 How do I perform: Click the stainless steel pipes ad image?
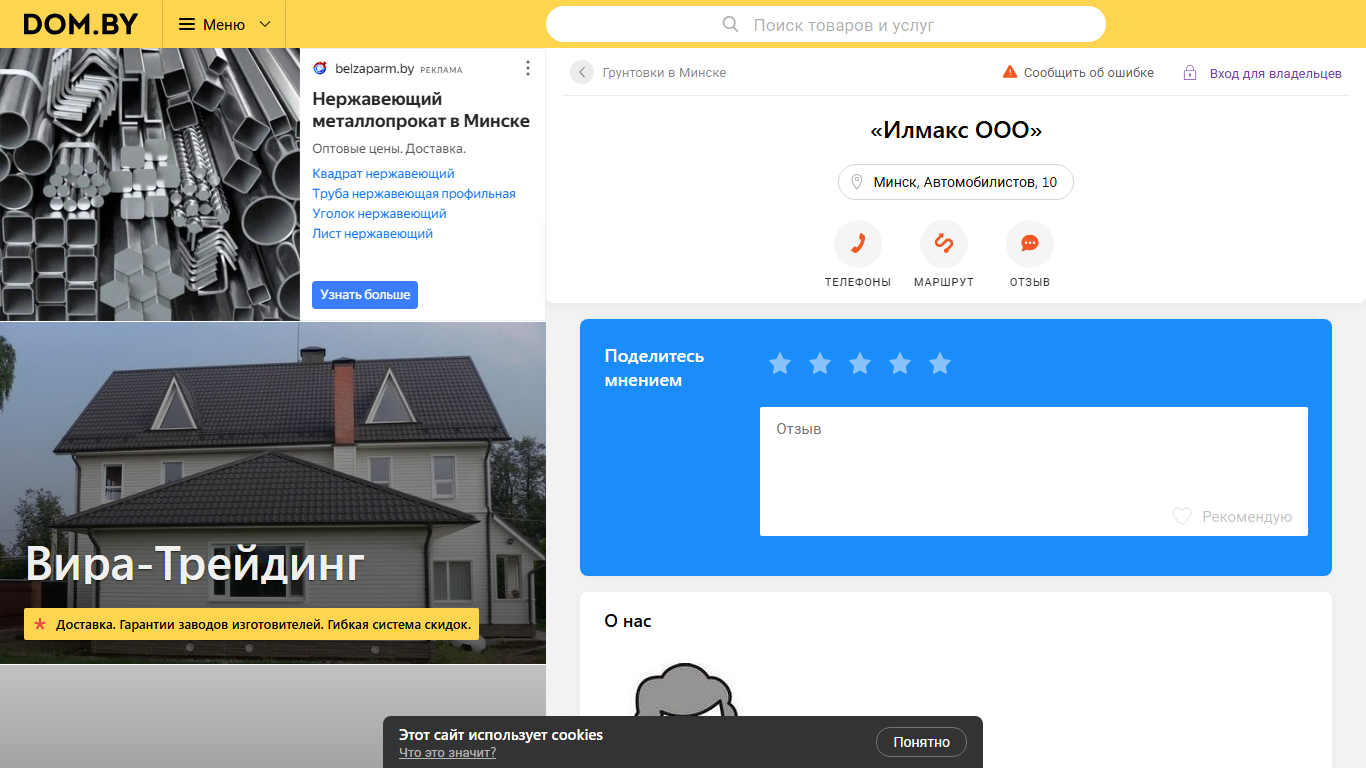coord(150,184)
